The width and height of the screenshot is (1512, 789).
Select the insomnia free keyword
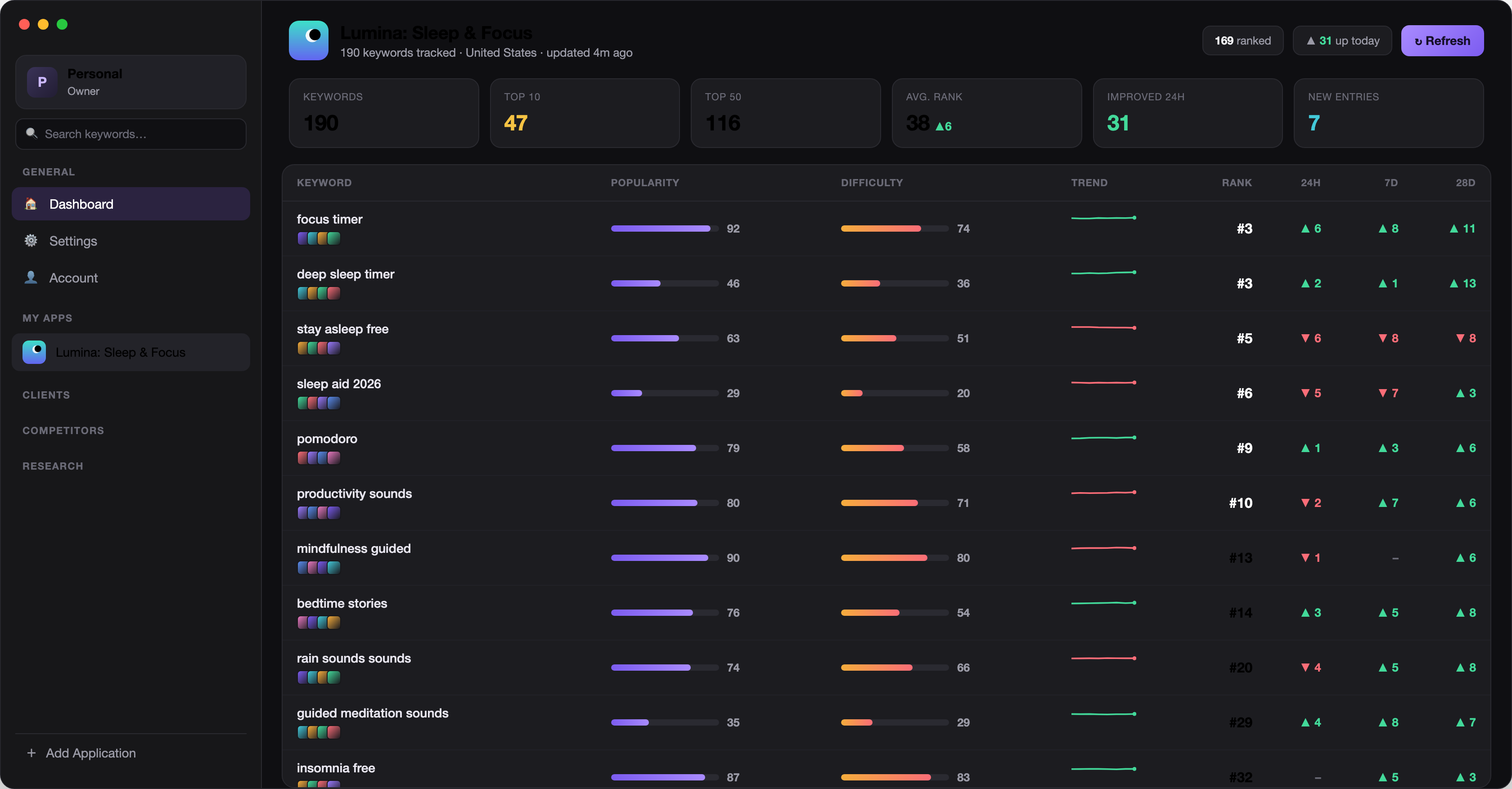(336, 768)
